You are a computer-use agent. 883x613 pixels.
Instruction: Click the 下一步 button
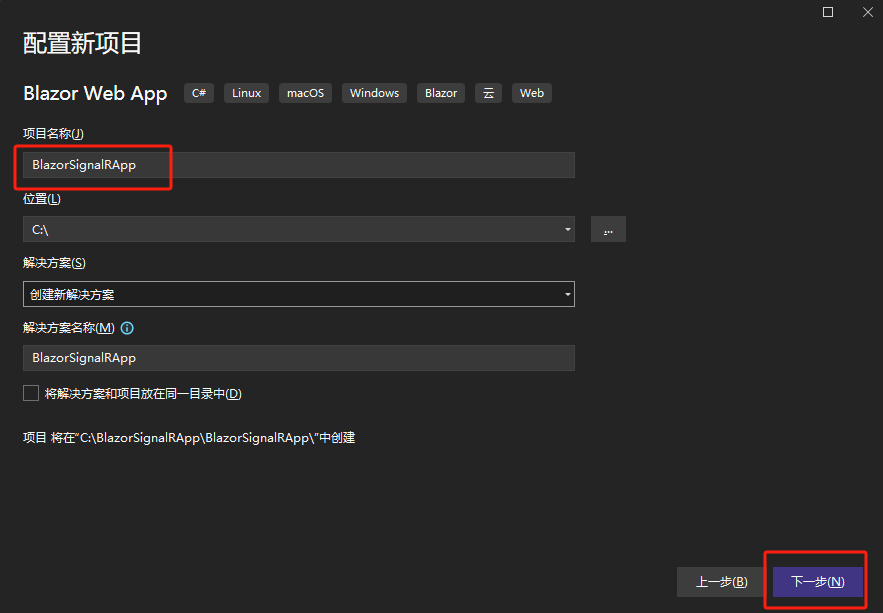(x=815, y=581)
